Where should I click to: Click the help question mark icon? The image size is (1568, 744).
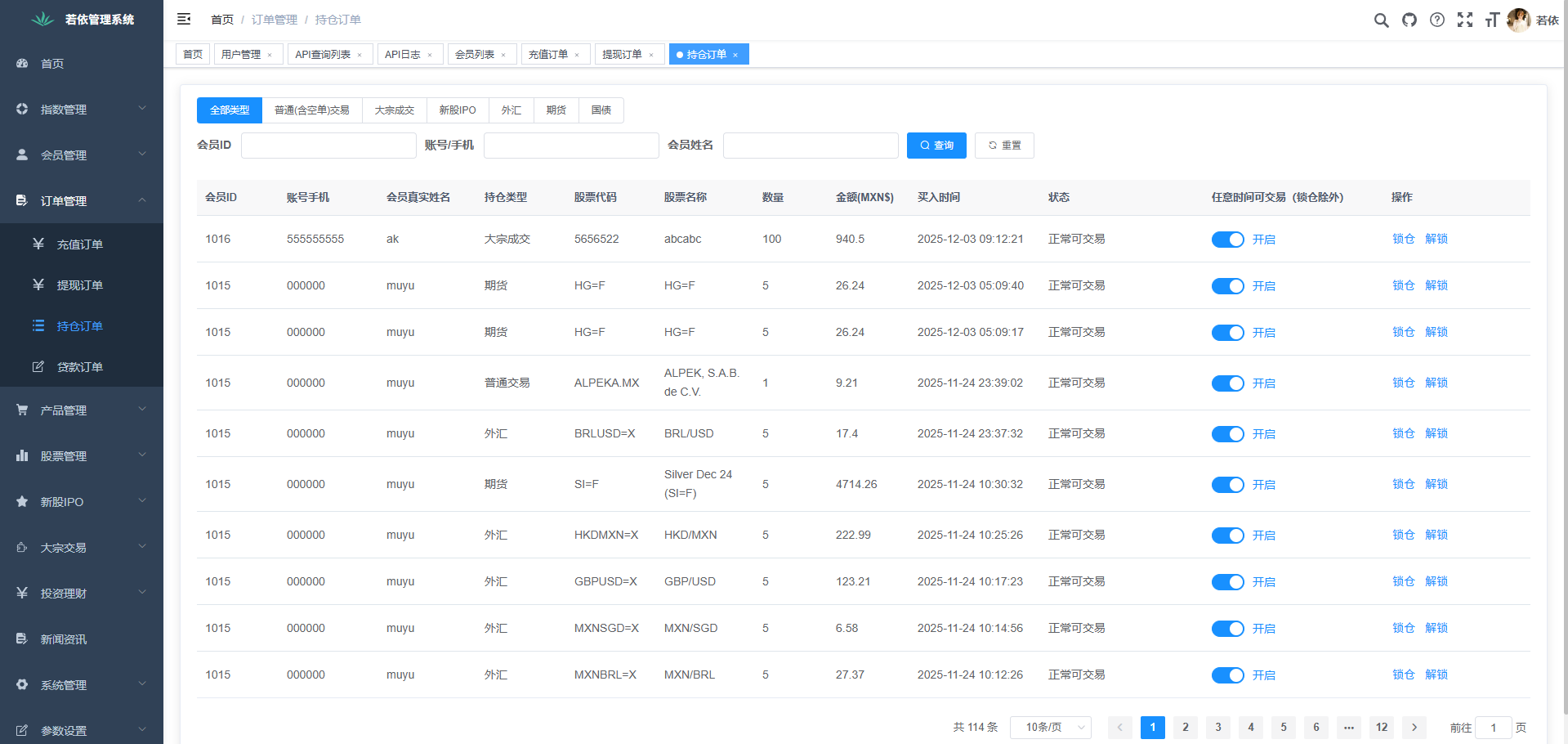(x=1436, y=20)
